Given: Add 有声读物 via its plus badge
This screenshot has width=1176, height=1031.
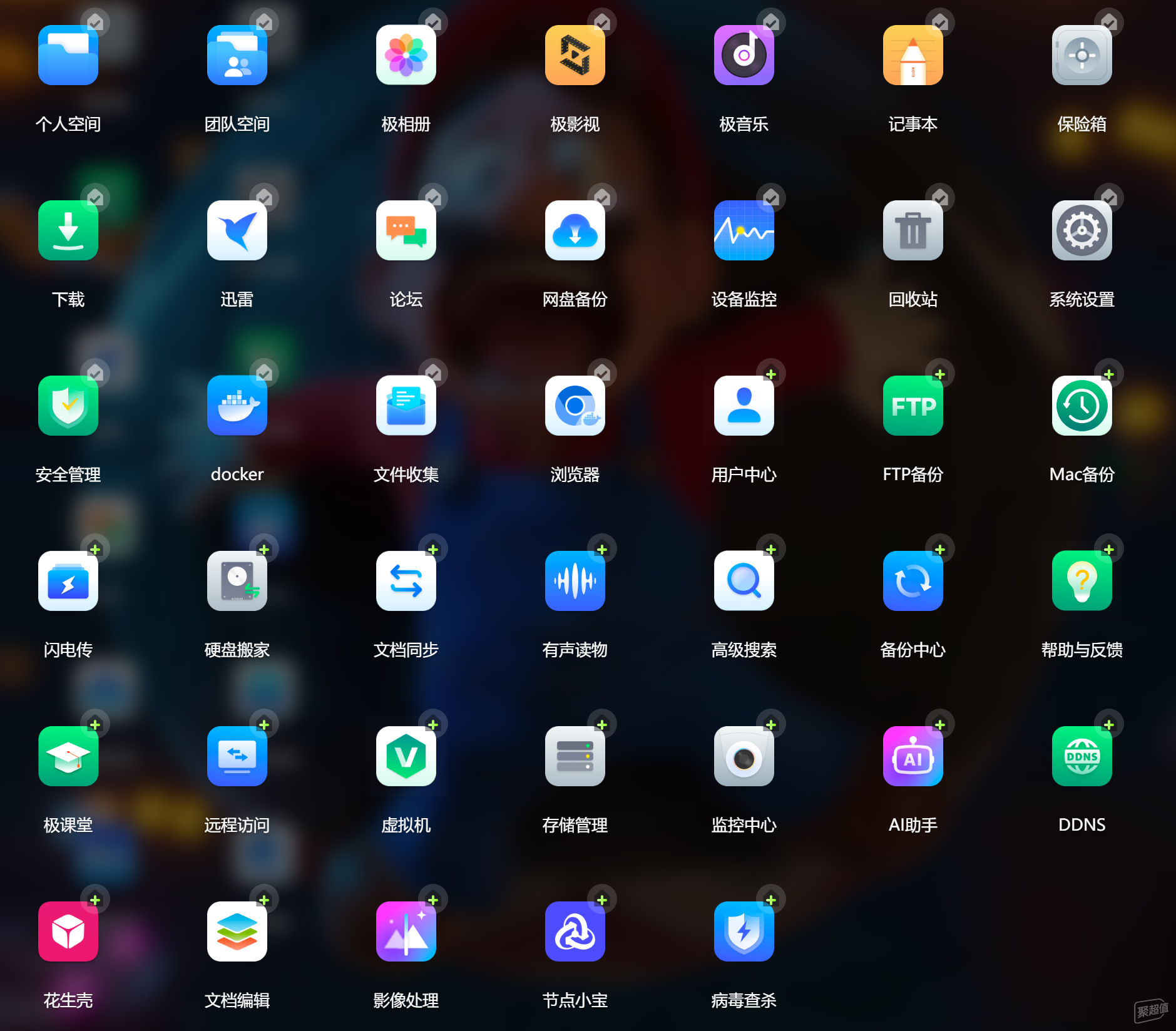Looking at the screenshot, I should (x=602, y=549).
